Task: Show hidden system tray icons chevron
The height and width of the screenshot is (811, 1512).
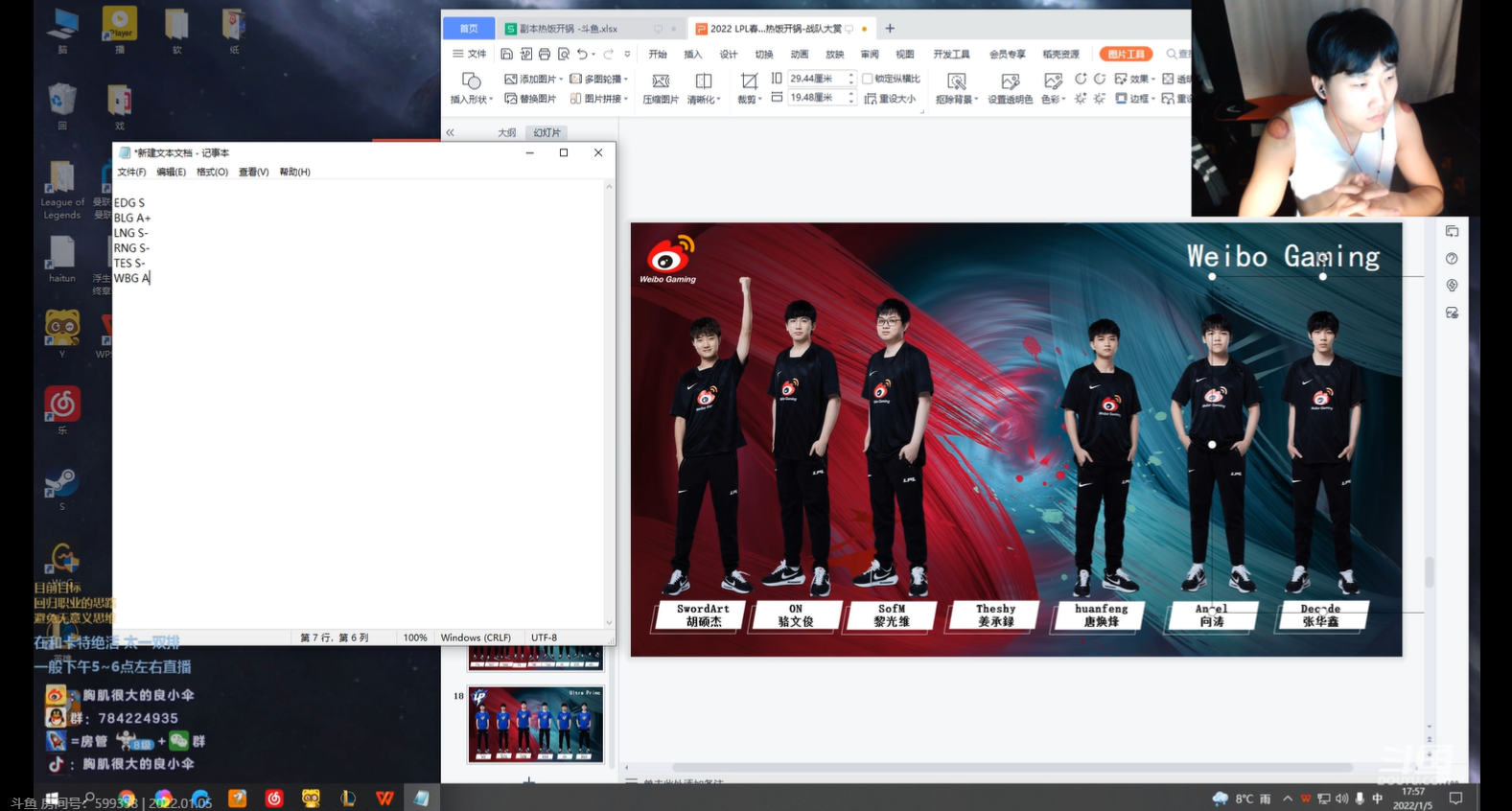Action: point(1288,799)
